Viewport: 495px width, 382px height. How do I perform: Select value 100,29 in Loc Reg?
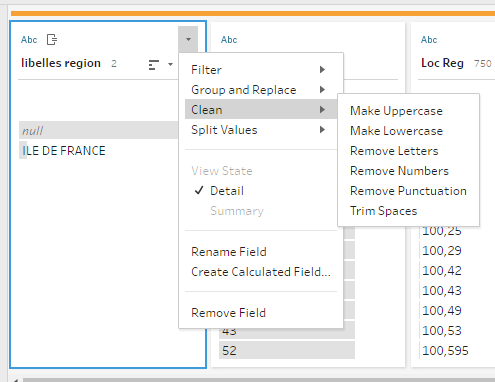click(442, 250)
